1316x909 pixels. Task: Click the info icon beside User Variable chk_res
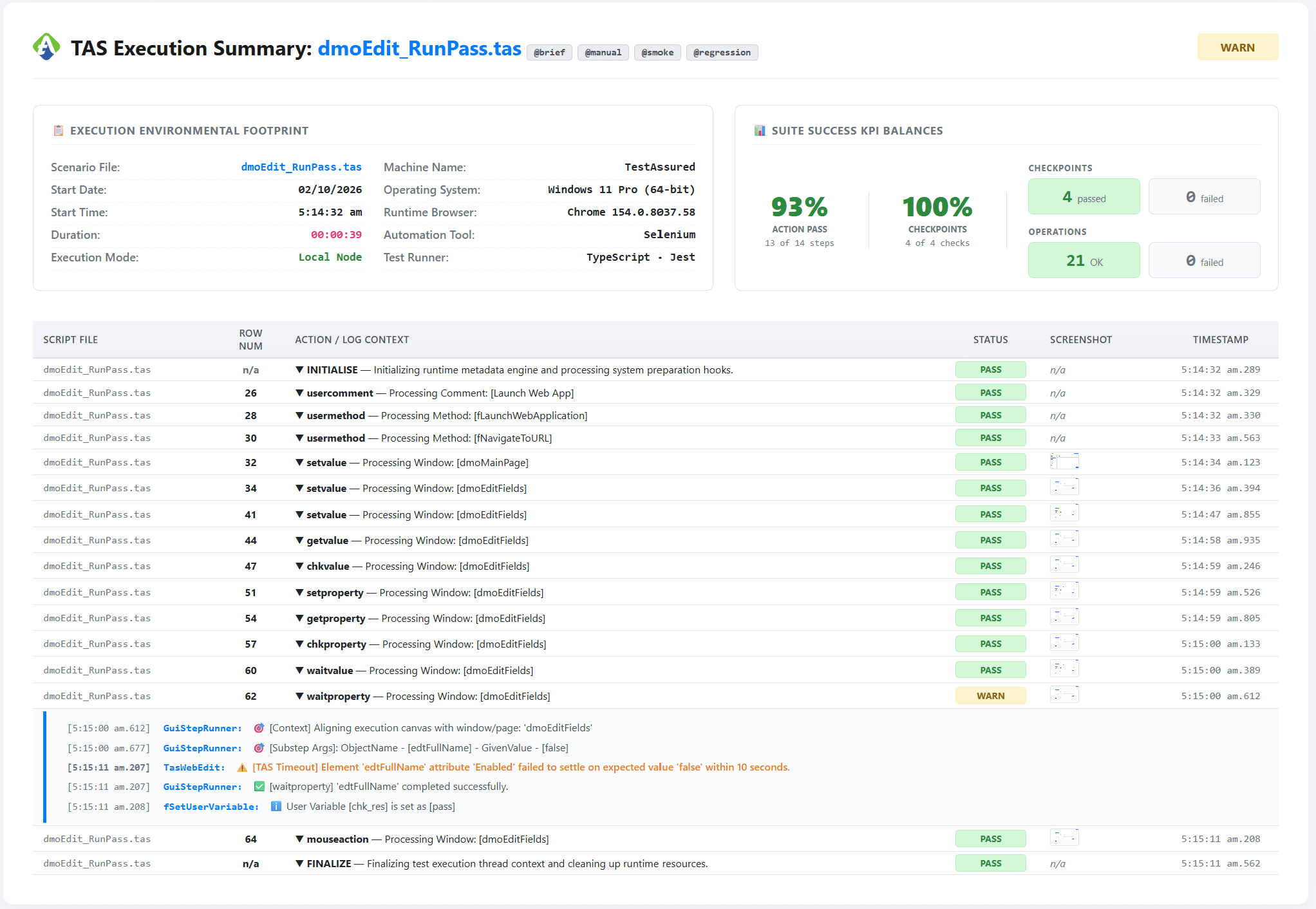coord(276,807)
